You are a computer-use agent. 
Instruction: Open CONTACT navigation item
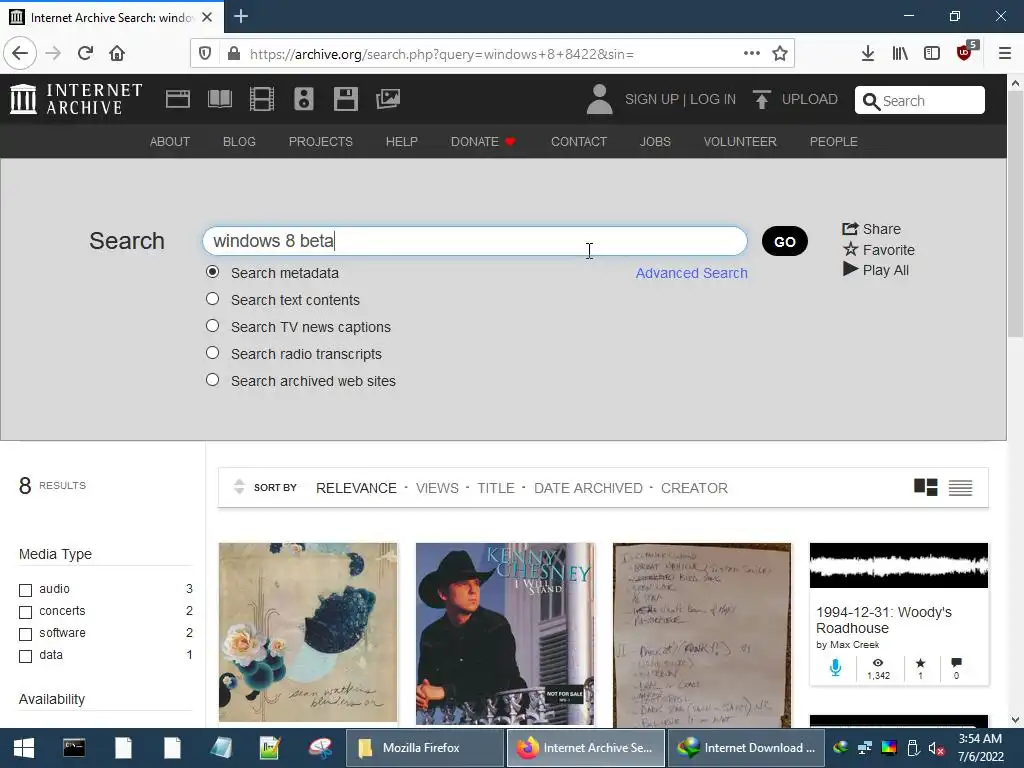(x=579, y=142)
